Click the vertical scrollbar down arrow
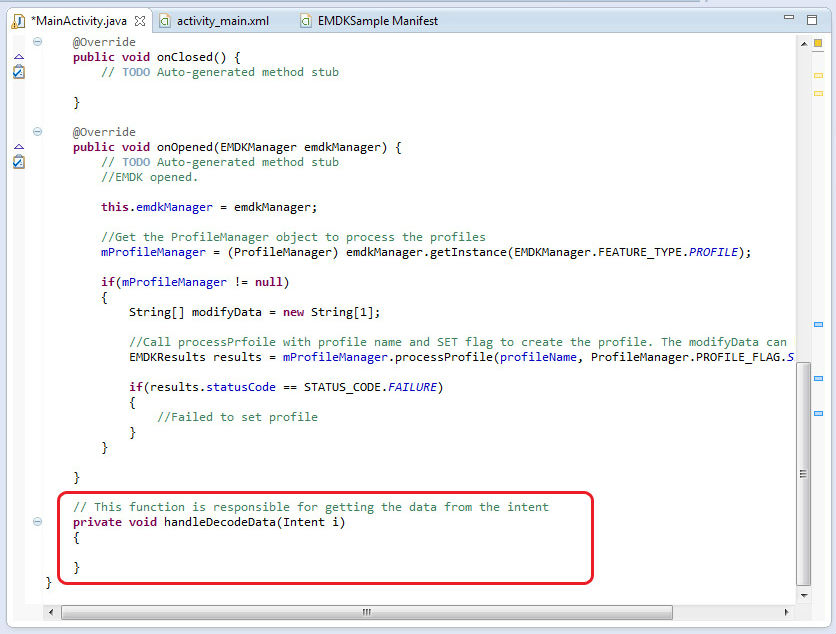 pyautogui.click(x=803, y=593)
